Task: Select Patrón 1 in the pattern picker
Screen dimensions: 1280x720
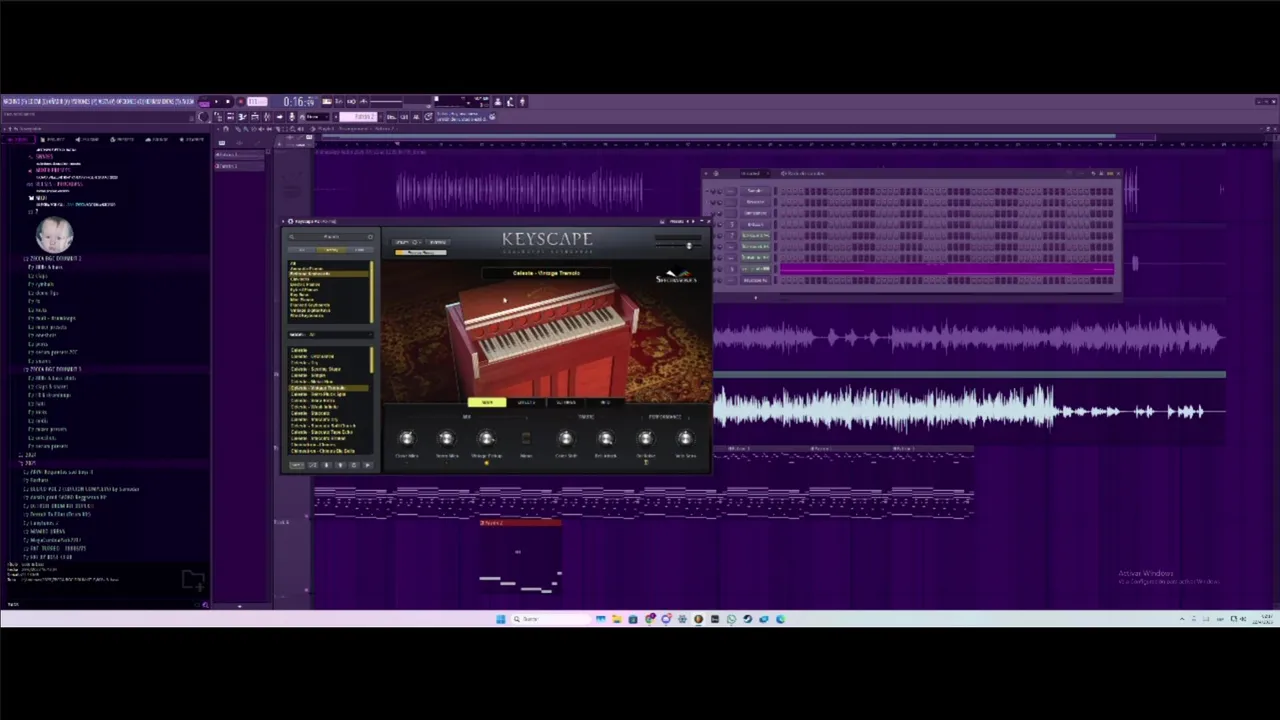Action: [239, 155]
